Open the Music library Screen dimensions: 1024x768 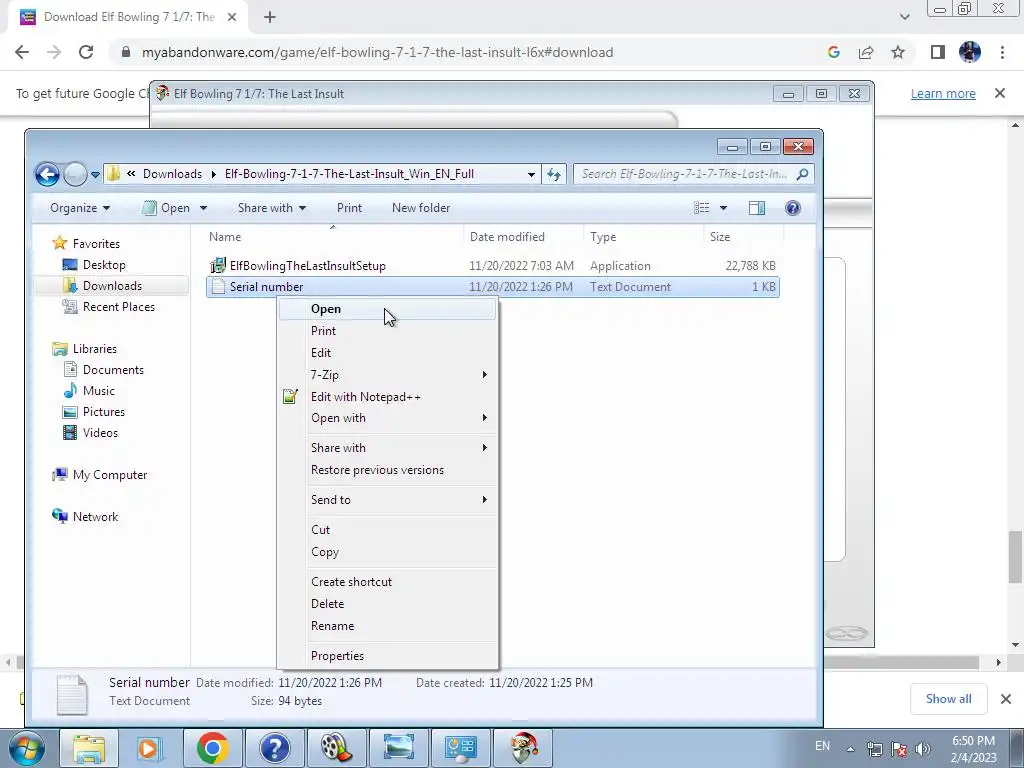tap(99, 391)
